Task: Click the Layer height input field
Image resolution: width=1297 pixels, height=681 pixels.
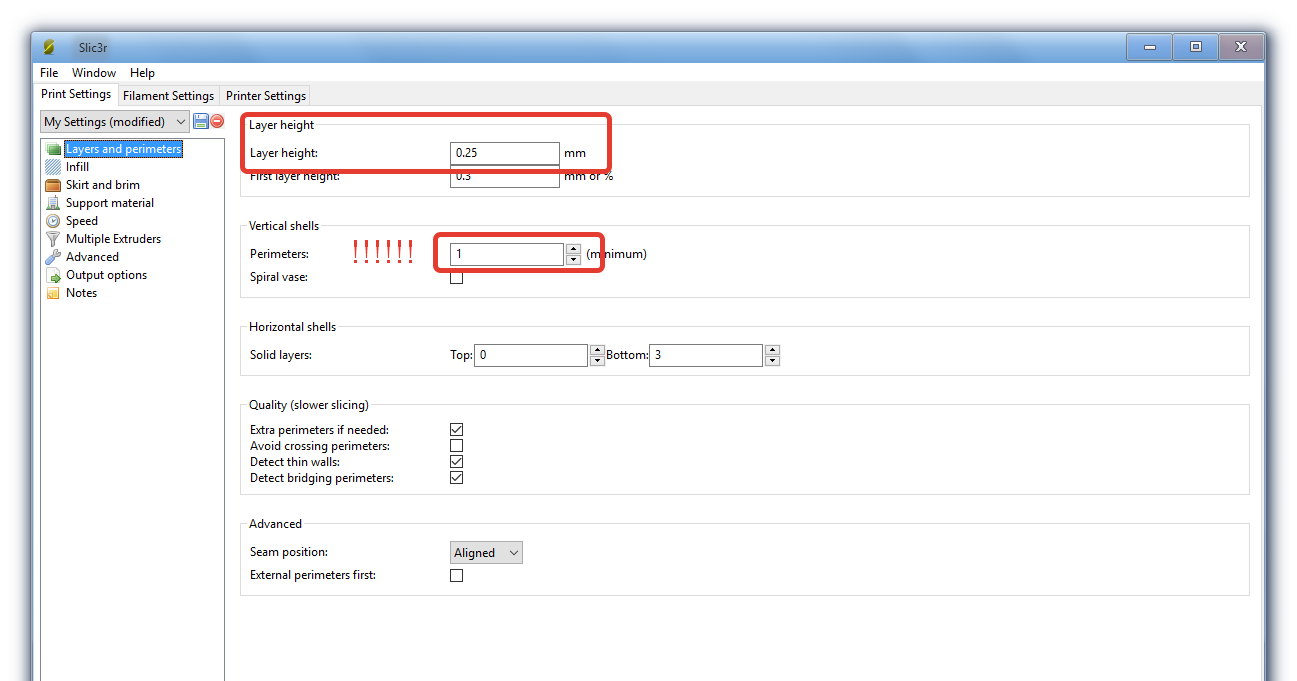Action: point(505,153)
